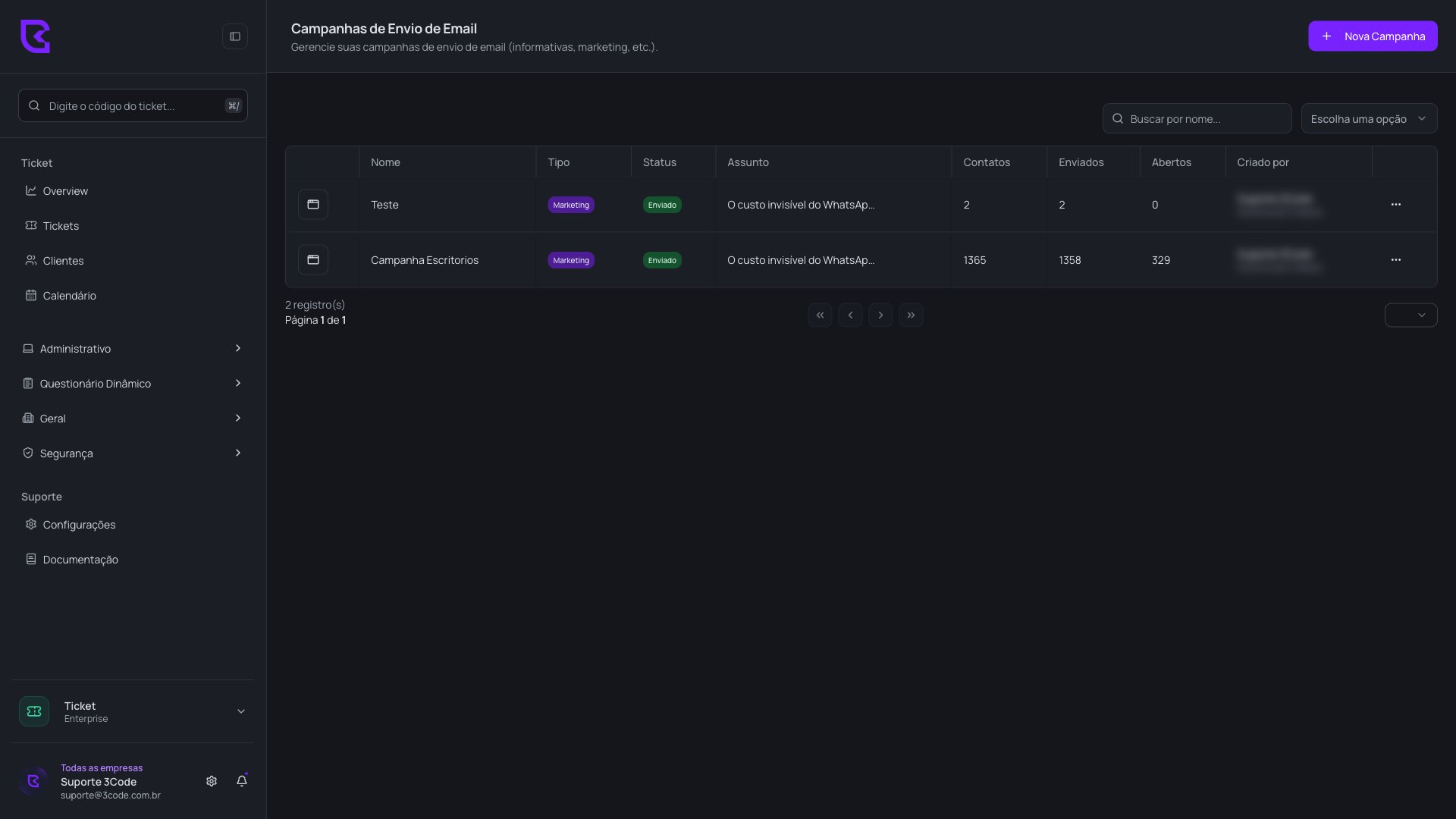
Task: Go to first page with double-left arrow
Action: pyautogui.click(x=820, y=315)
